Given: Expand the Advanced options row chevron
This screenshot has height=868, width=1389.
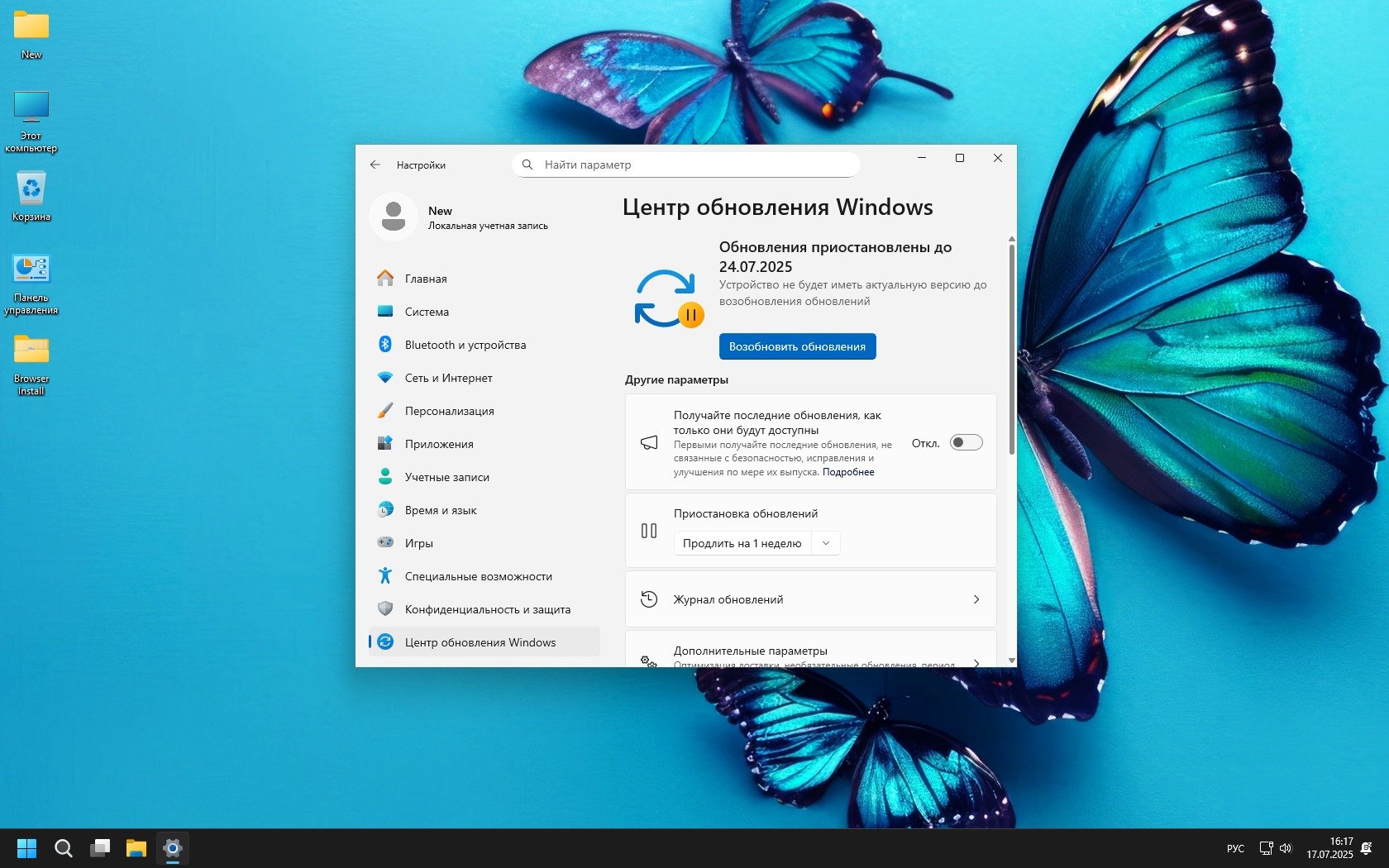Looking at the screenshot, I should 976,661.
